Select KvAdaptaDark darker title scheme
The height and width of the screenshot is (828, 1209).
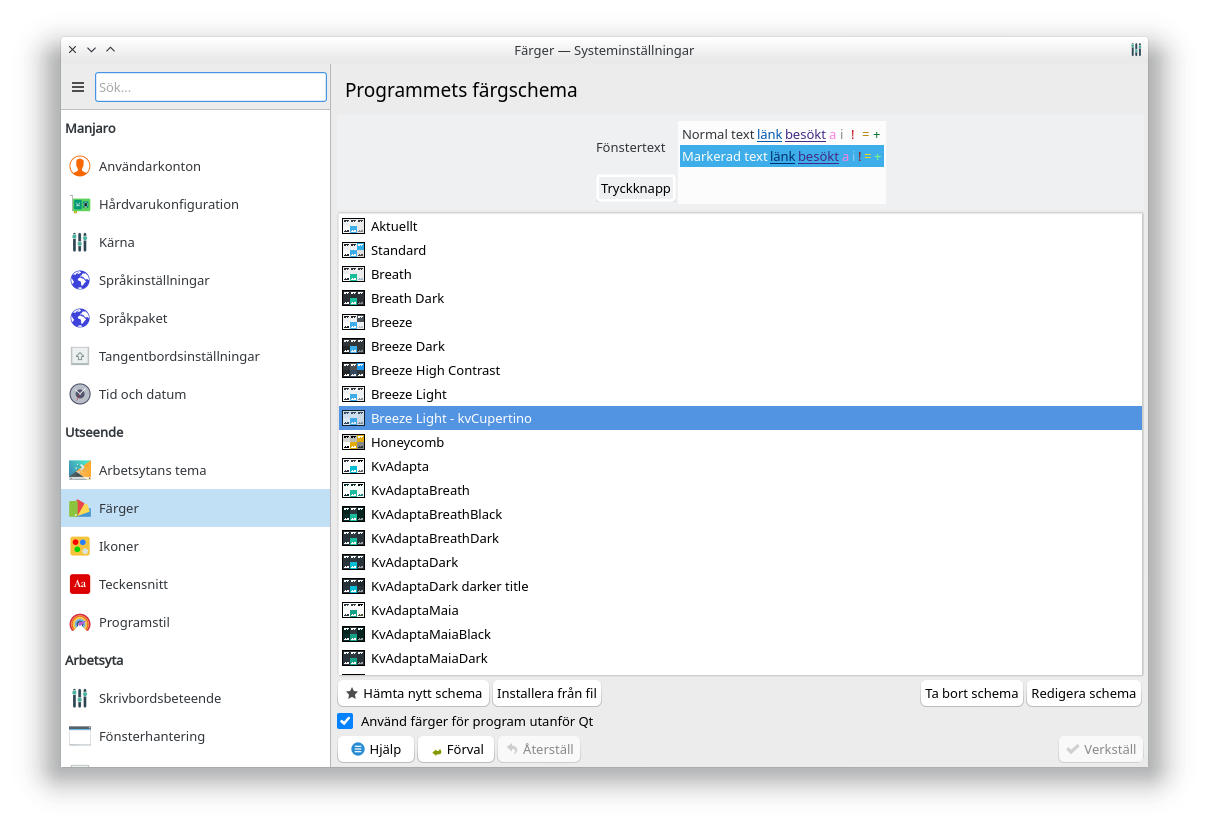coord(740,586)
